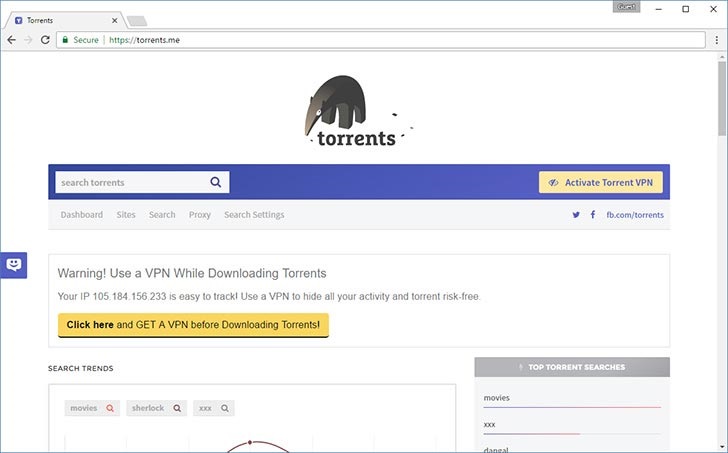Click movies in top torrent searches
Image resolution: width=728 pixels, height=453 pixels.
(496, 398)
